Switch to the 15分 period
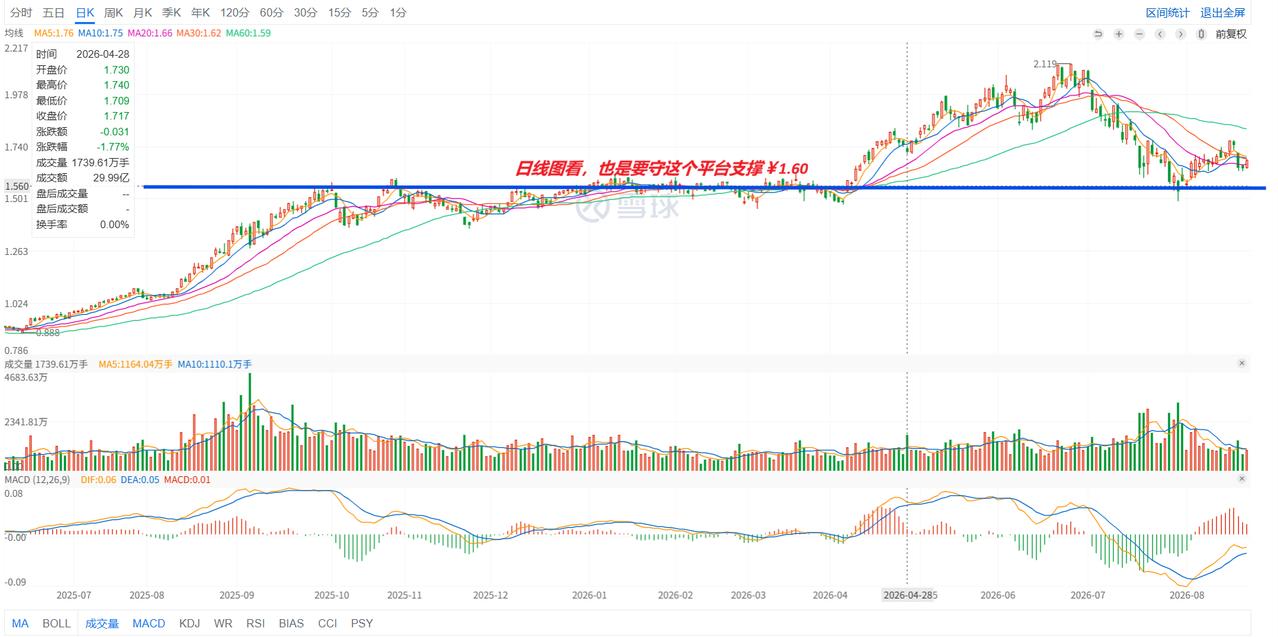 [340, 13]
